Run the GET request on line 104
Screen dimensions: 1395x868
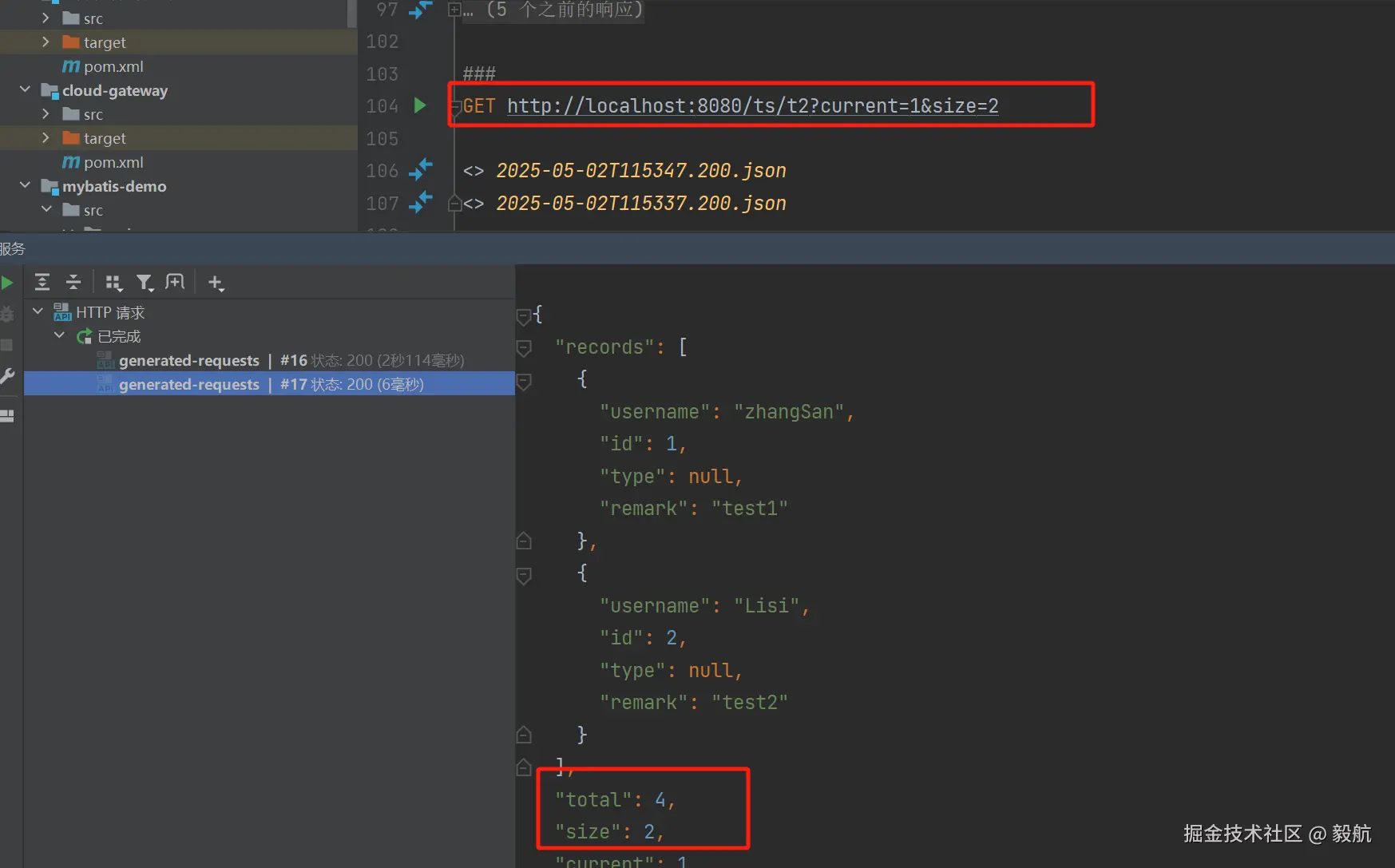420,105
